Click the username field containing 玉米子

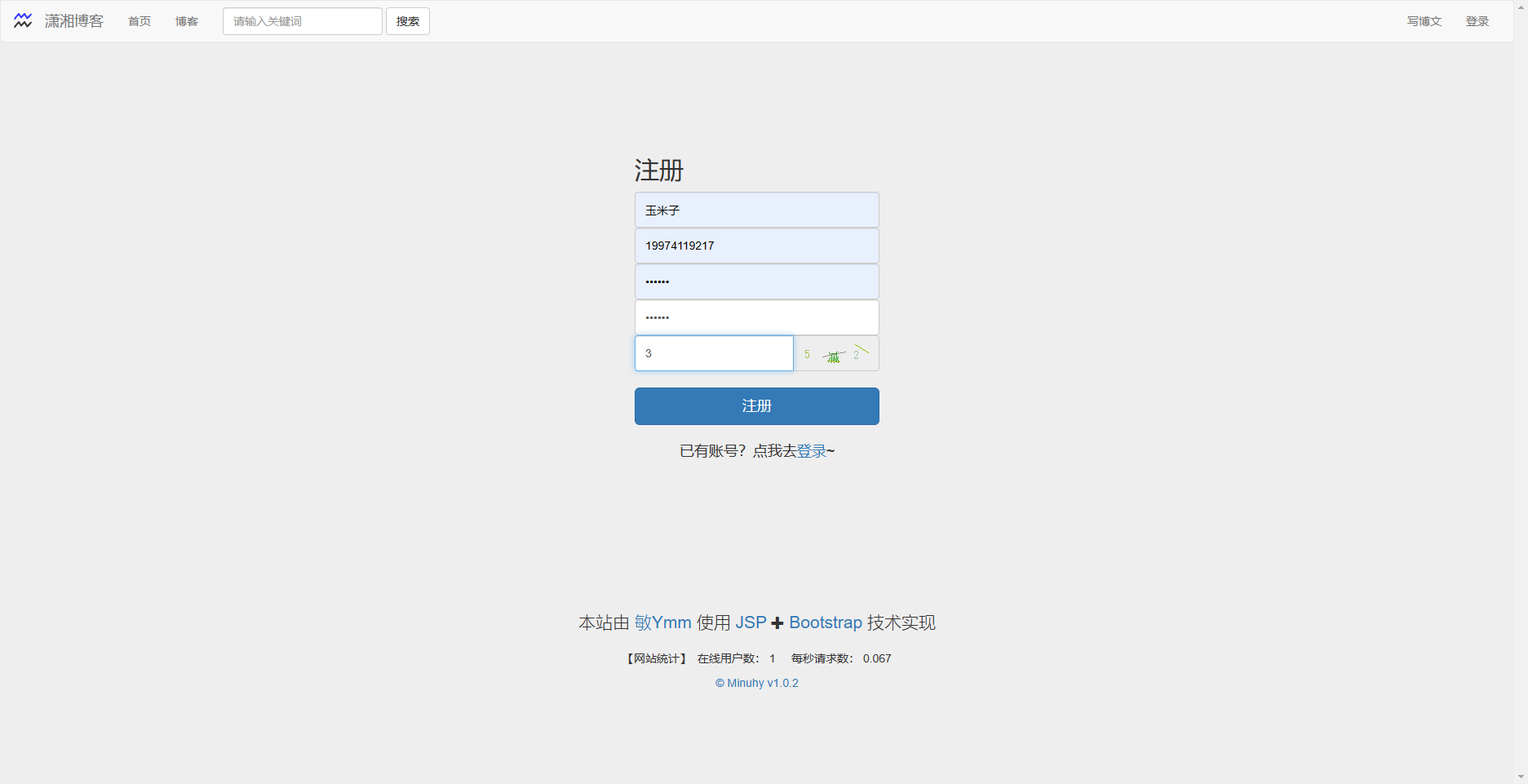(x=757, y=210)
